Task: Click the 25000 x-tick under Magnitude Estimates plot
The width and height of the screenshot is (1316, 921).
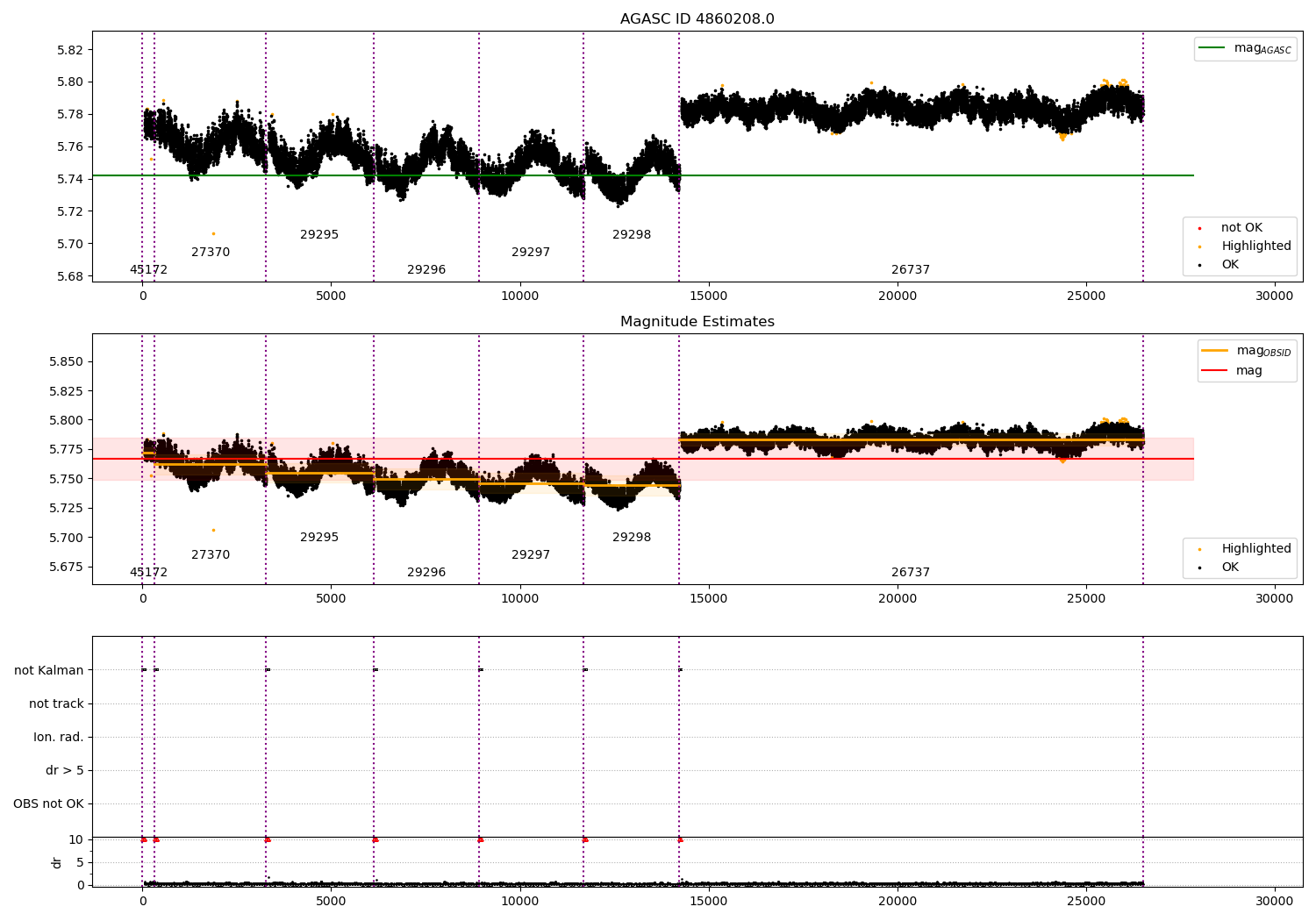Action: point(1086,599)
